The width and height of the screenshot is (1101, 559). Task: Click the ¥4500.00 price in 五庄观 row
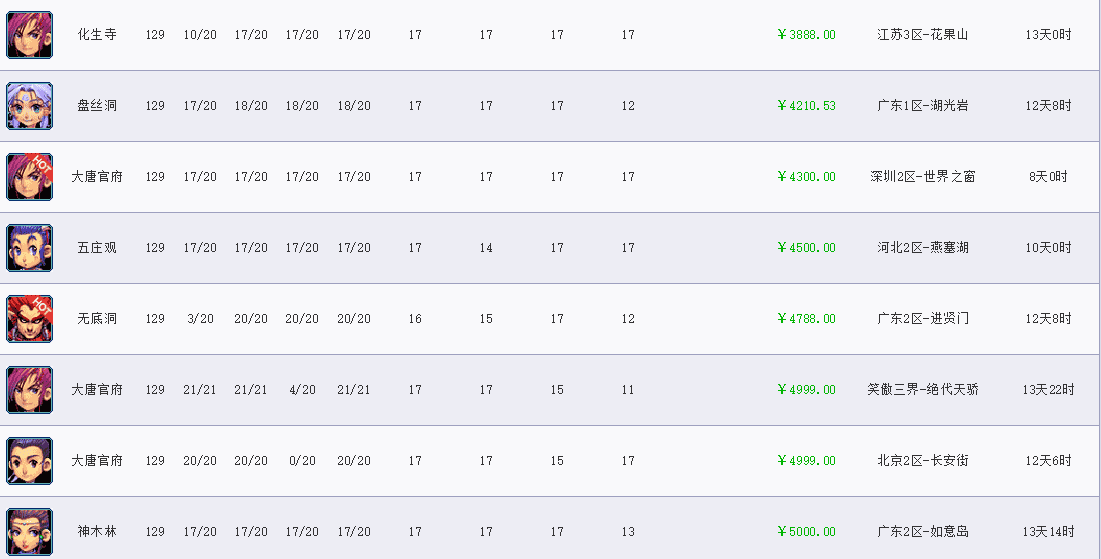coord(806,247)
